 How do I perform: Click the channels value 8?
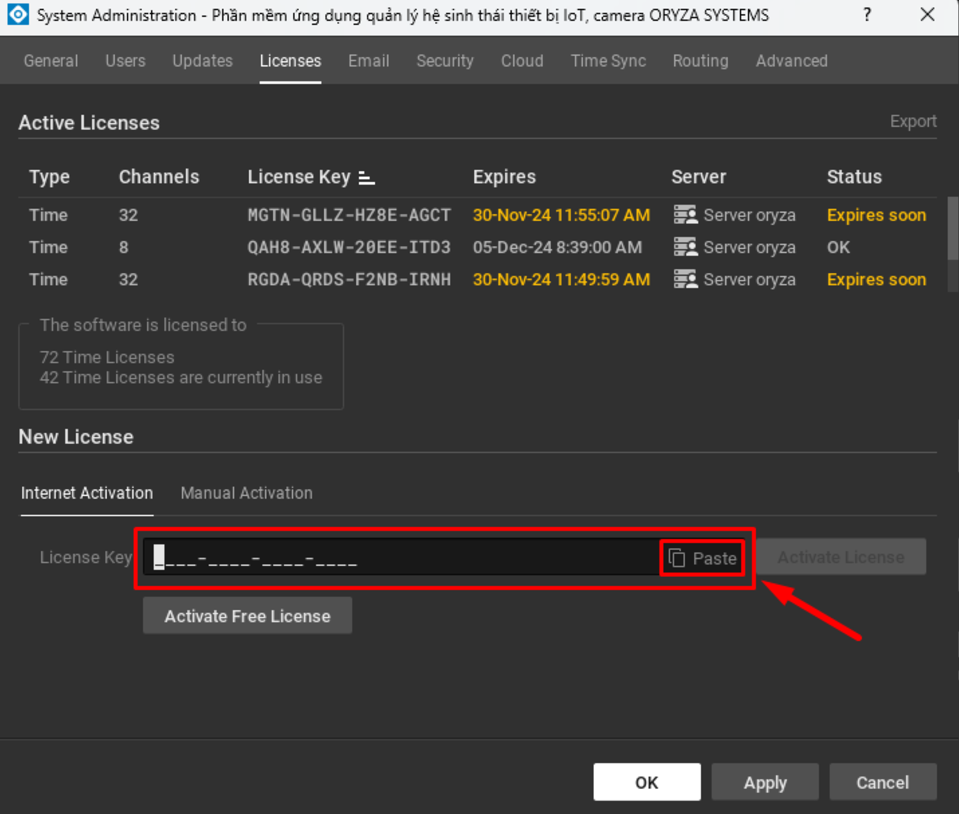124,248
